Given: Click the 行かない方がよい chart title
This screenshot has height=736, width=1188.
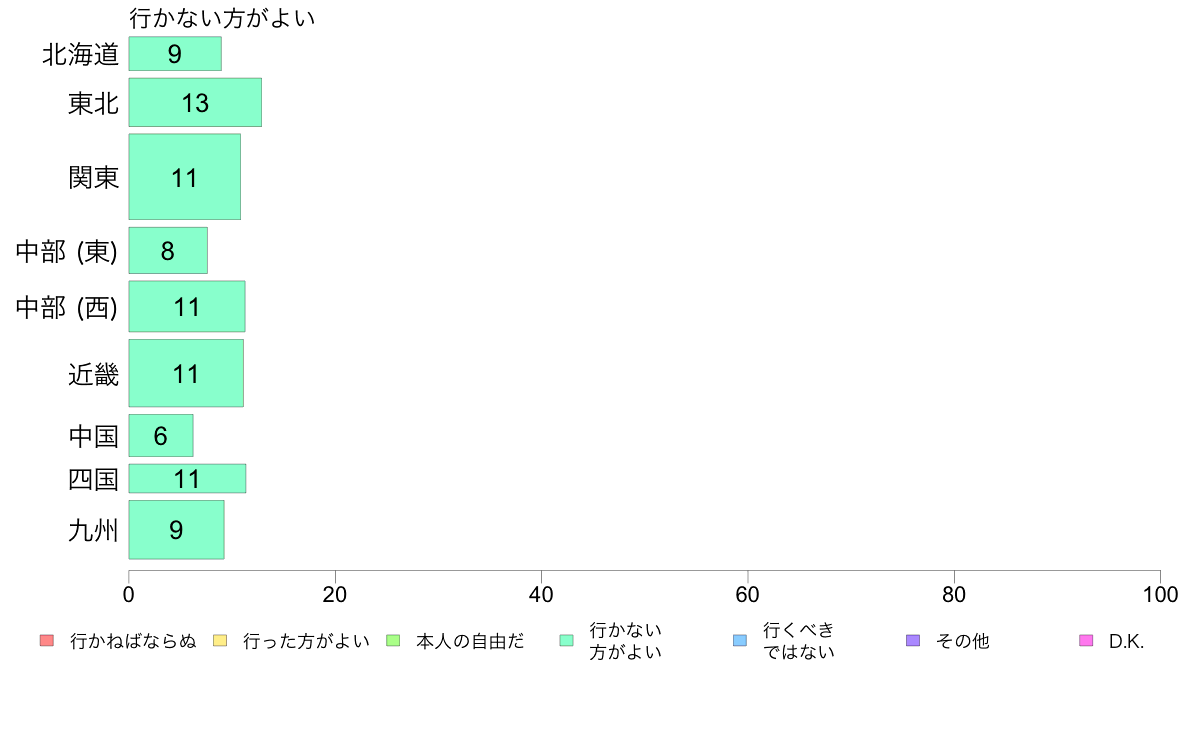Looking at the screenshot, I should pyautogui.click(x=221, y=17).
